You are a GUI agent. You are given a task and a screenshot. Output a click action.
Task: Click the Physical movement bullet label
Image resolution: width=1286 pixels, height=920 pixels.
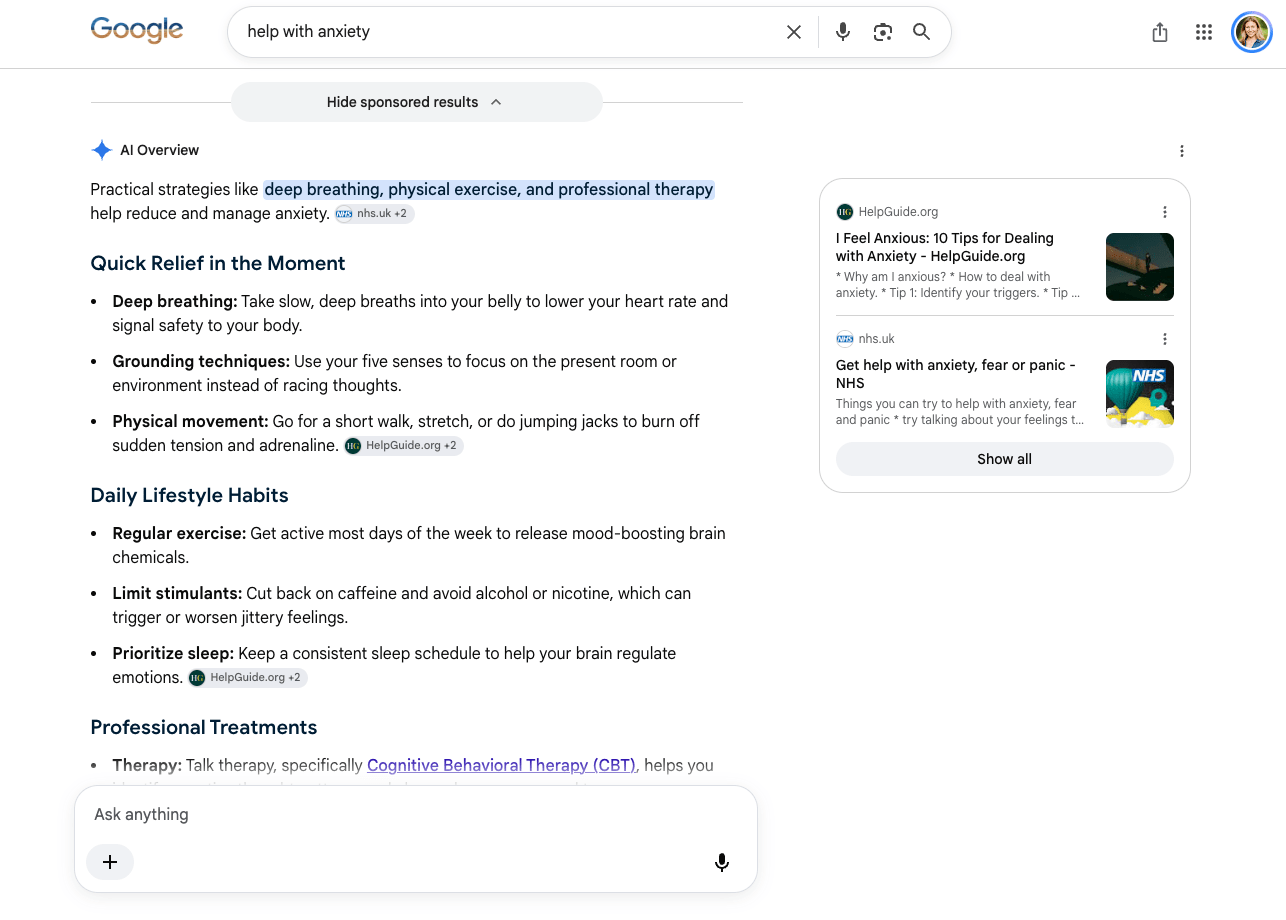point(191,421)
